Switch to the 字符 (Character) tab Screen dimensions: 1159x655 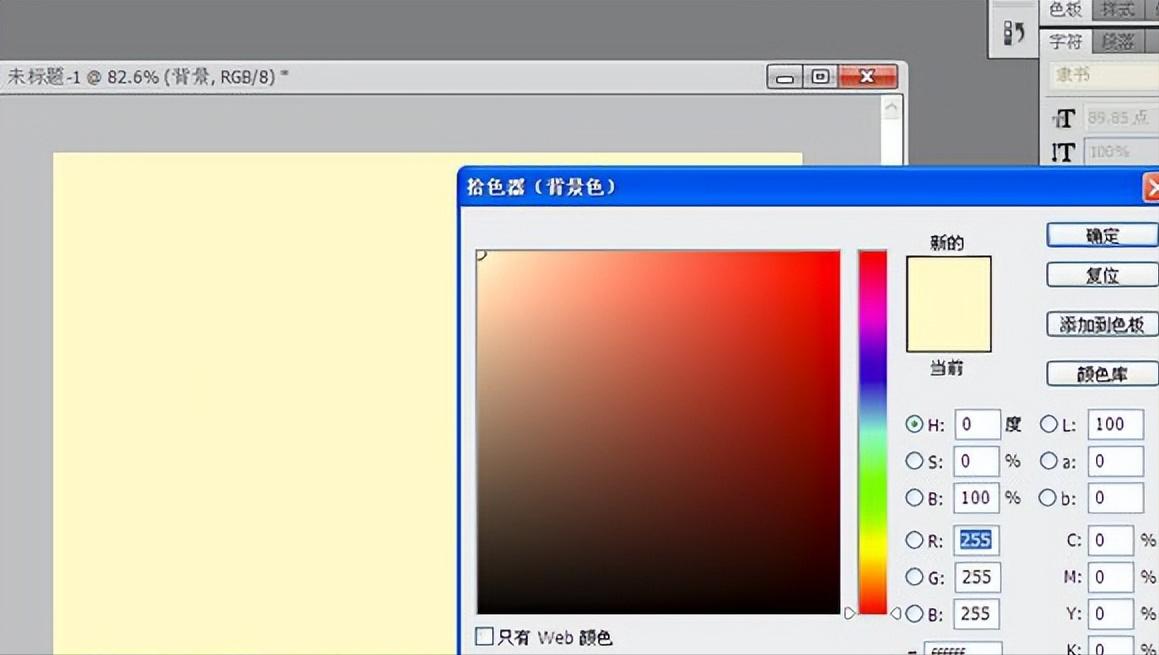(x=1065, y=41)
